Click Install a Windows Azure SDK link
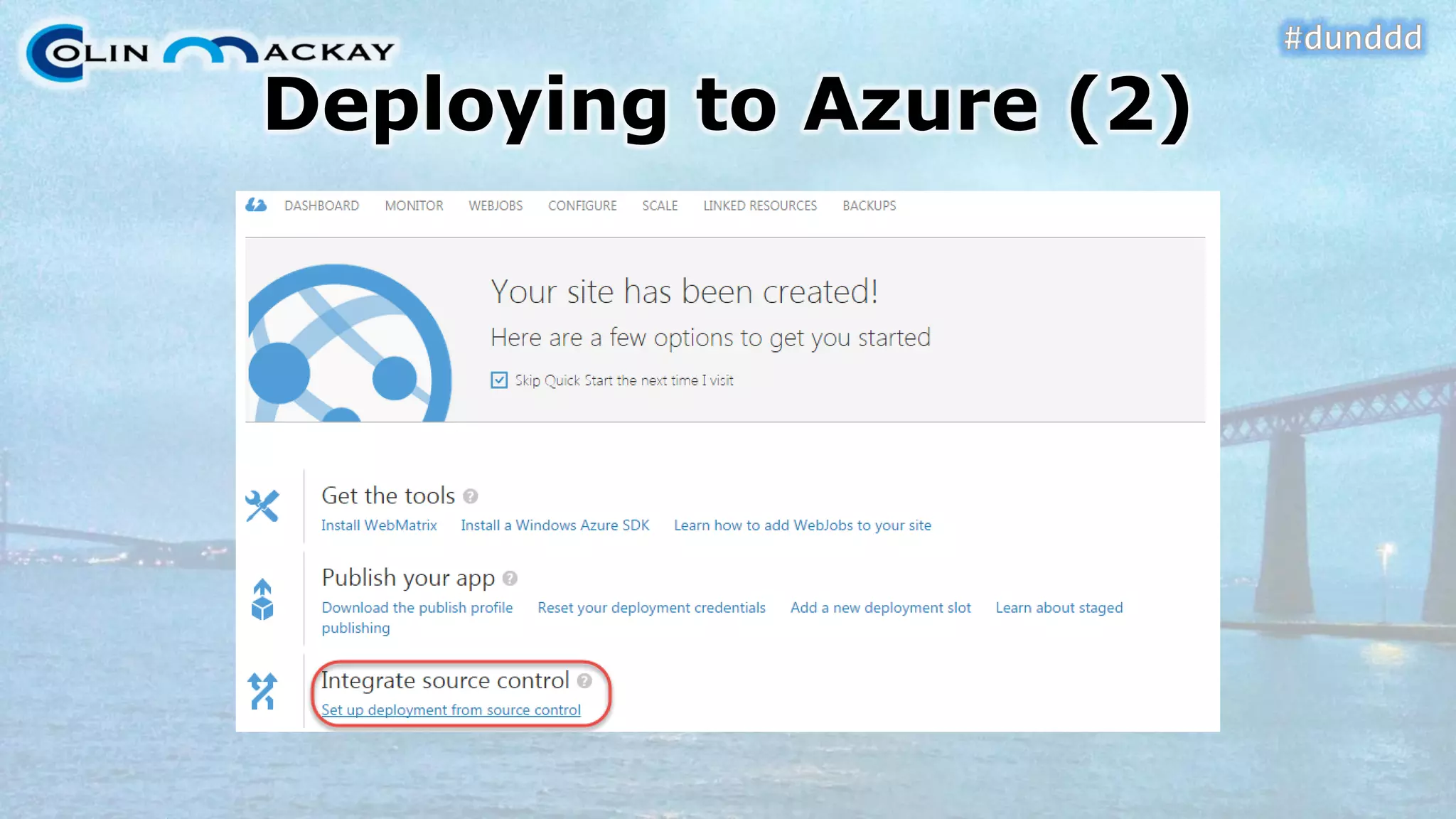1456x819 pixels. (555, 525)
